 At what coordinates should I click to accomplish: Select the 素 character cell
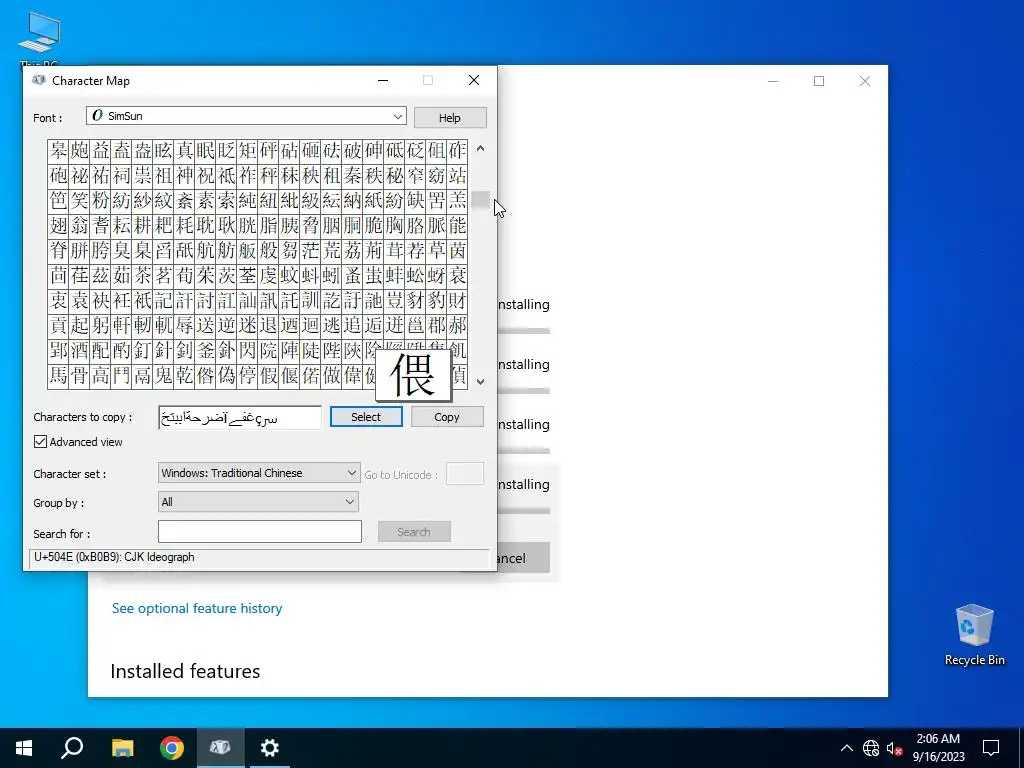tap(205, 200)
